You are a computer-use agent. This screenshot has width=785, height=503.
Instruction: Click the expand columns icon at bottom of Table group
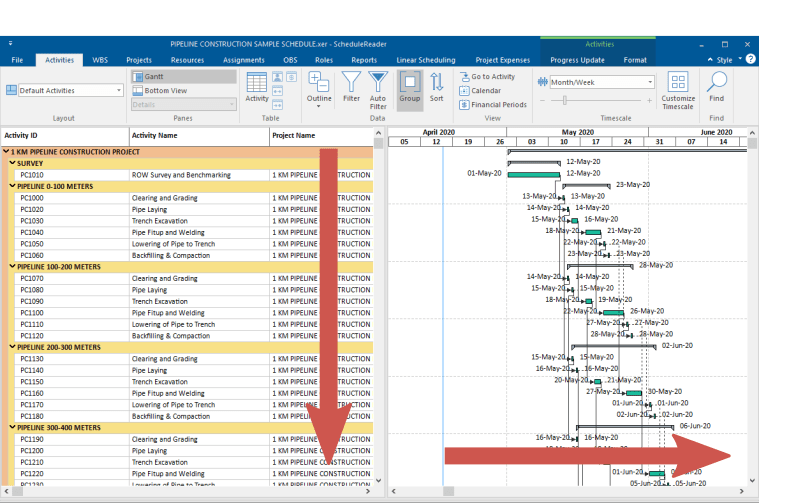277,105
